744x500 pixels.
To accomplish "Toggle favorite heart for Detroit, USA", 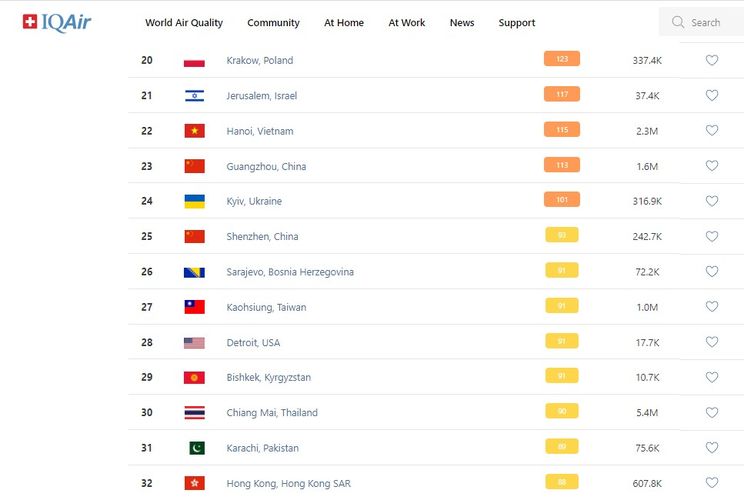I will point(712,342).
